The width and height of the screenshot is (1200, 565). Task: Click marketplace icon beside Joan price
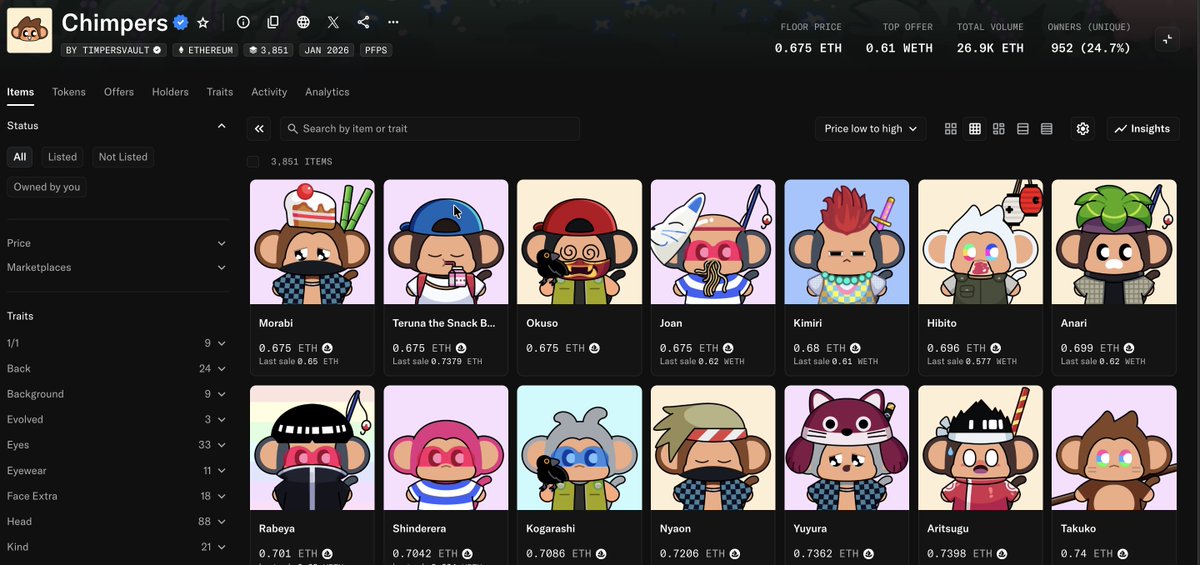click(728, 348)
